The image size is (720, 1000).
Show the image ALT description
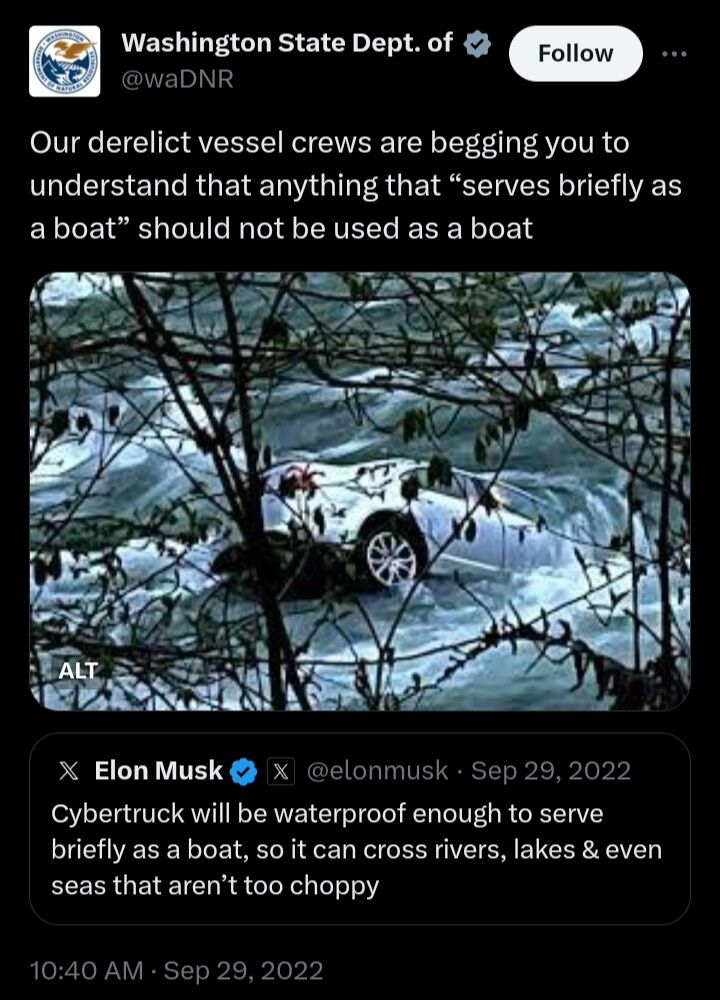(x=78, y=670)
